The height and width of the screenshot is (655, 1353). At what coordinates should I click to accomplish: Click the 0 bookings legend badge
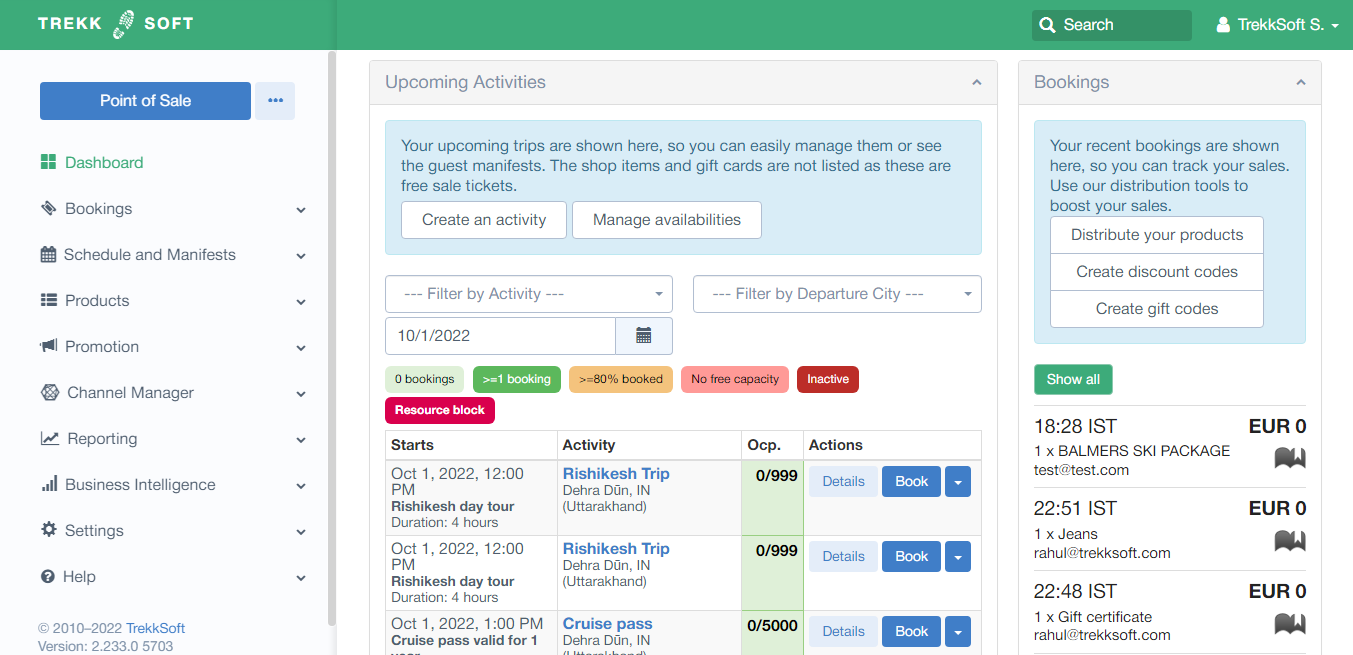pyautogui.click(x=425, y=380)
